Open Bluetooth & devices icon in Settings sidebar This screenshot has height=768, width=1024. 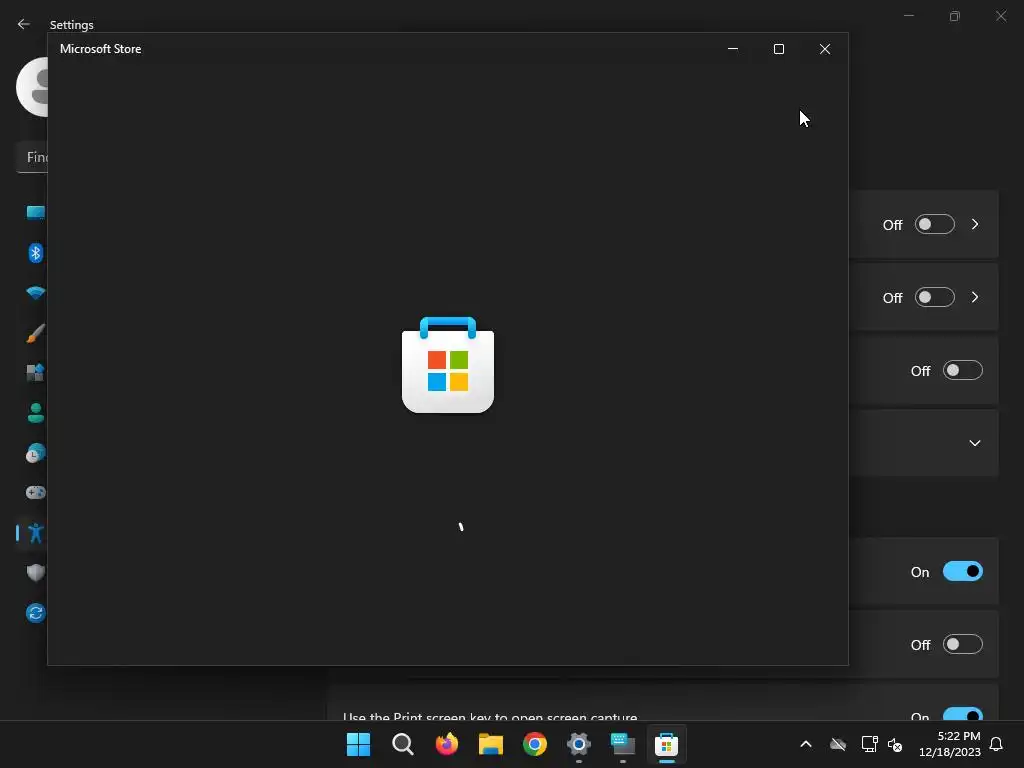[36, 253]
